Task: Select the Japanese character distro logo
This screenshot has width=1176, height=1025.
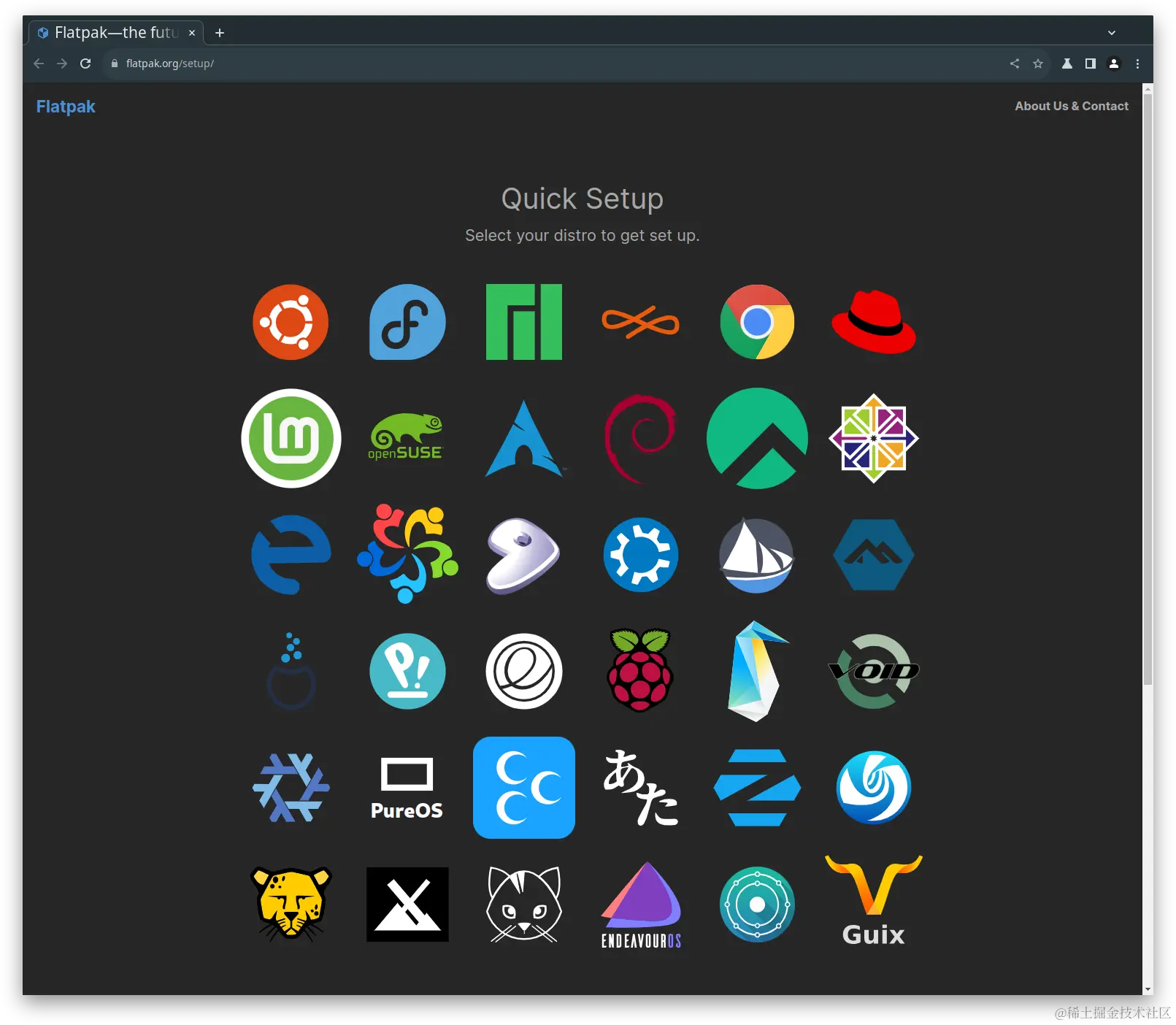Action: point(641,788)
